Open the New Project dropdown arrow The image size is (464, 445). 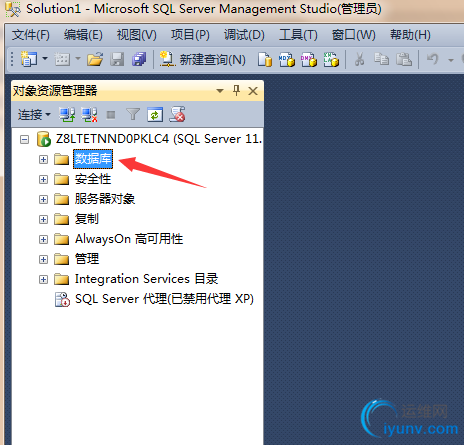(45, 59)
